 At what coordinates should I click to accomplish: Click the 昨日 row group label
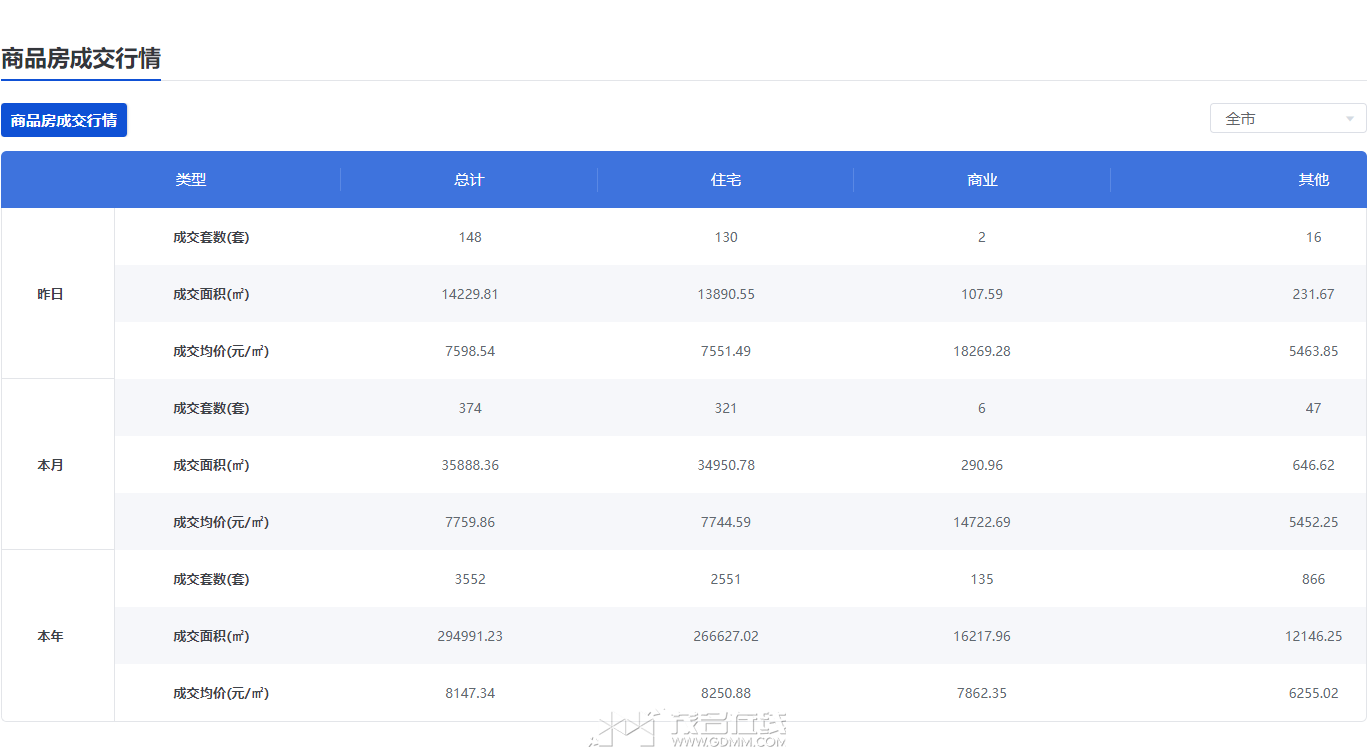click(x=50, y=294)
